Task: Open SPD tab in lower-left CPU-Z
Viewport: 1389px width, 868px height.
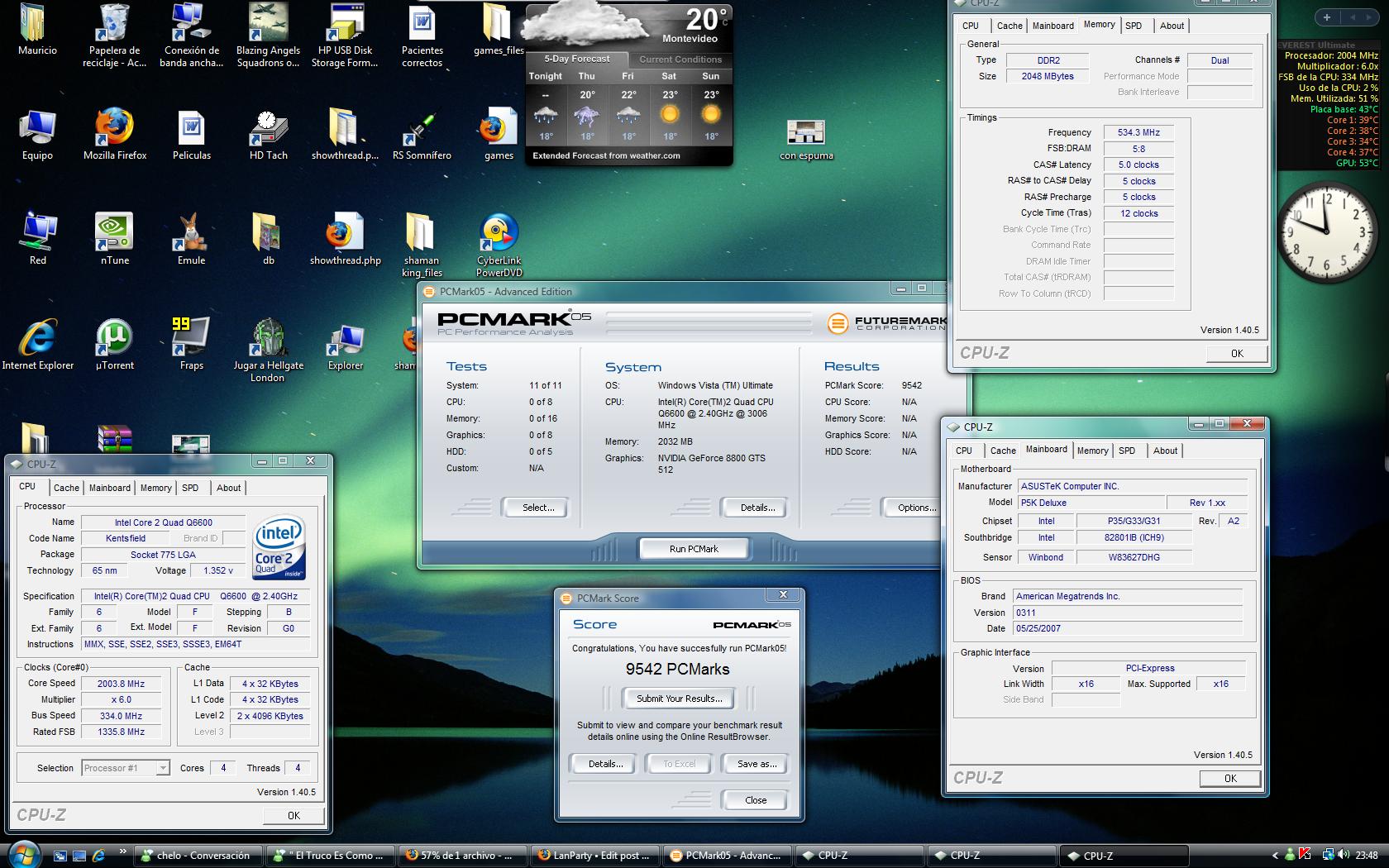Action: tap(190, 488)
